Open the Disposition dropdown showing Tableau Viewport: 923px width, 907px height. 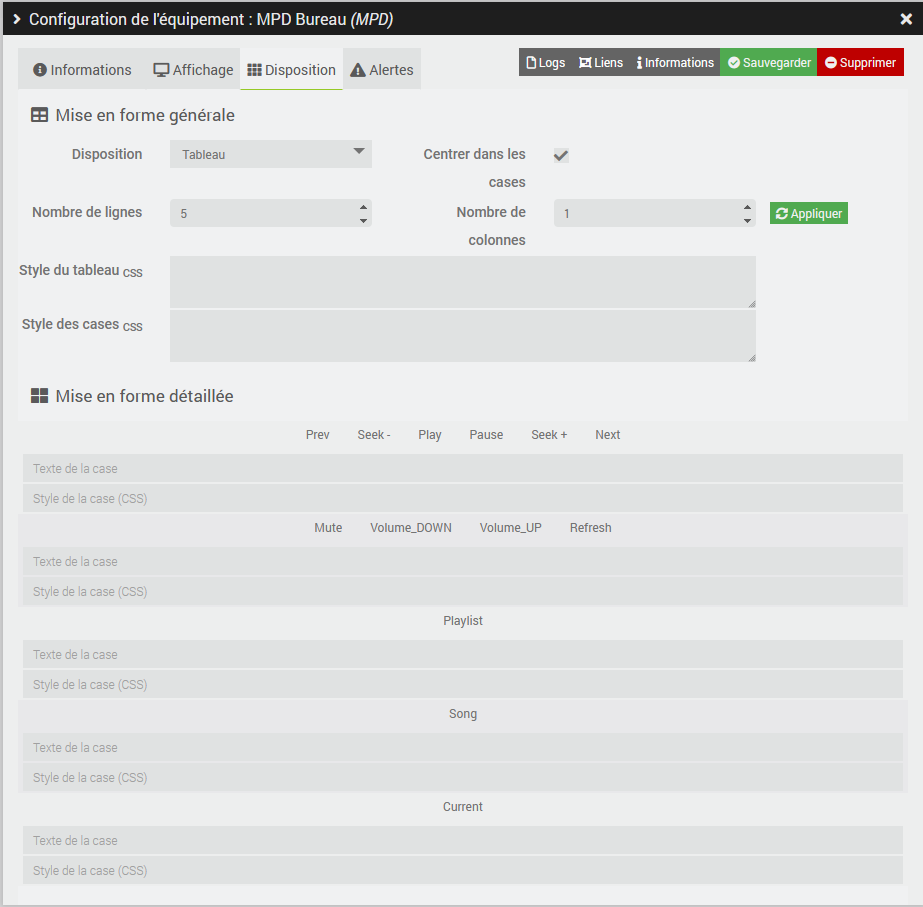pyautogui.click(x=270, y=153)
